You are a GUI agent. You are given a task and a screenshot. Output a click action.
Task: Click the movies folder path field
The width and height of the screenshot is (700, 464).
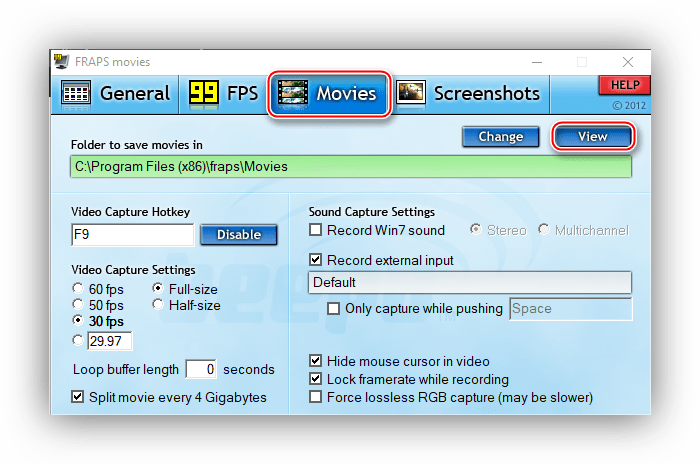click(351, 167)
